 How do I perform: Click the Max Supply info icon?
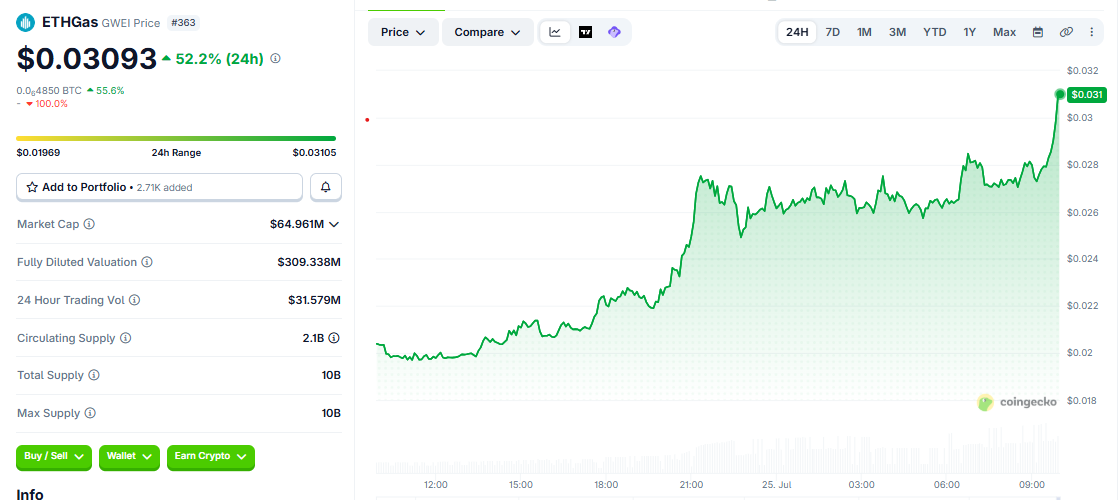coord(90,413)
